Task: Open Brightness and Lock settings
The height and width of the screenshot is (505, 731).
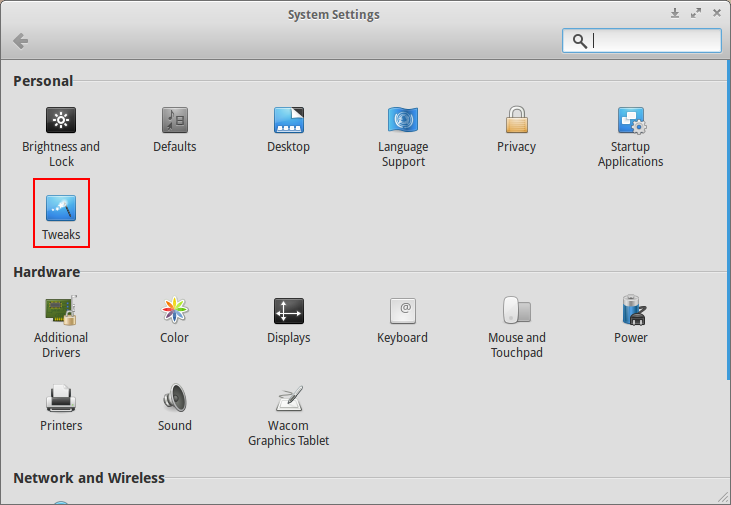Action: tap(61, 137)
